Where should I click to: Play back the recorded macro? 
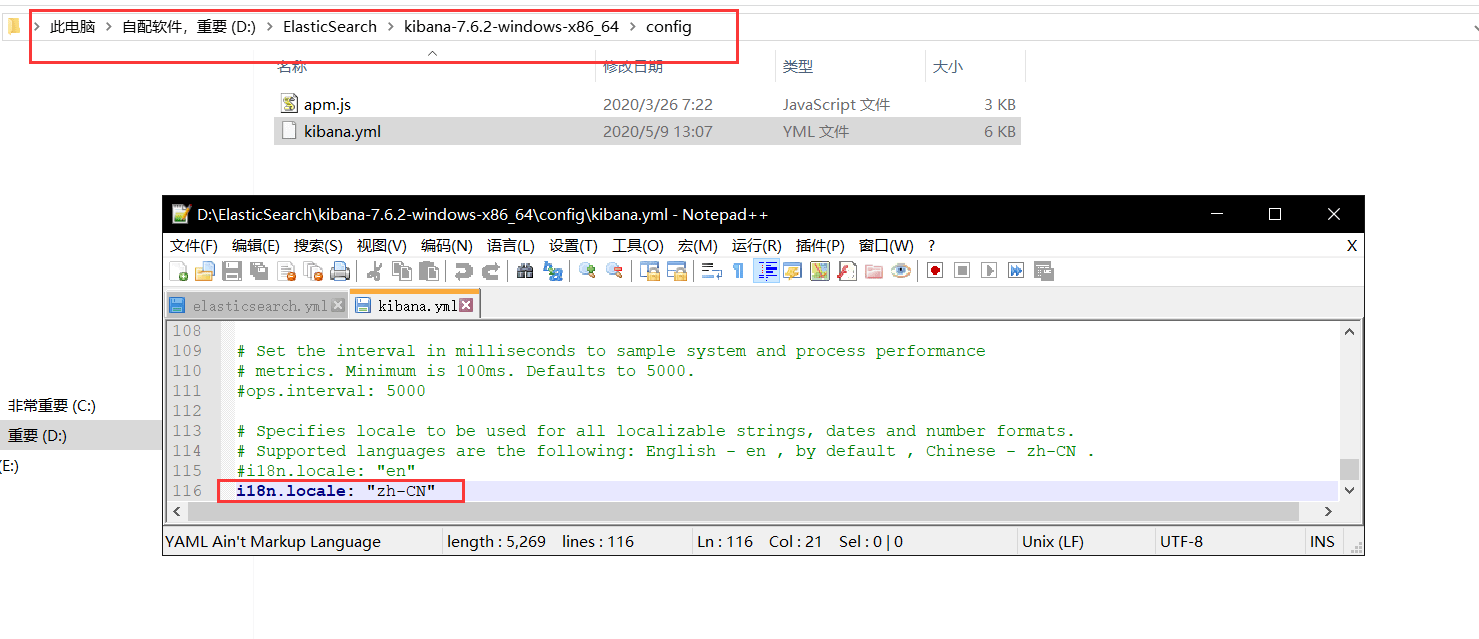pos(989,271)
